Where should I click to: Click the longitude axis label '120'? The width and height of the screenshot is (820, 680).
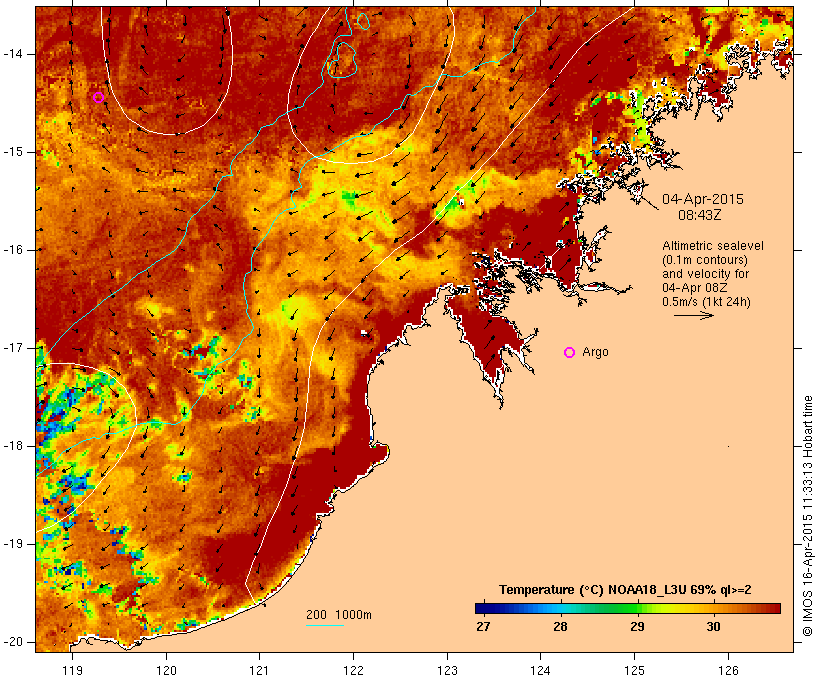pyautogui.click(x=166, y=670)
